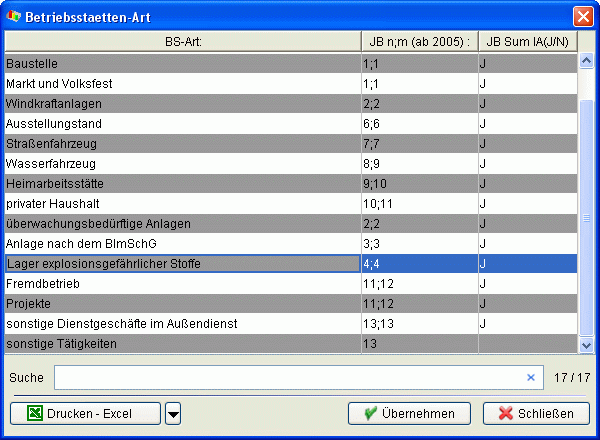Close the Betriebsstaetten-Art dialog window
The image size is (600, 440).
coord(583,16)
